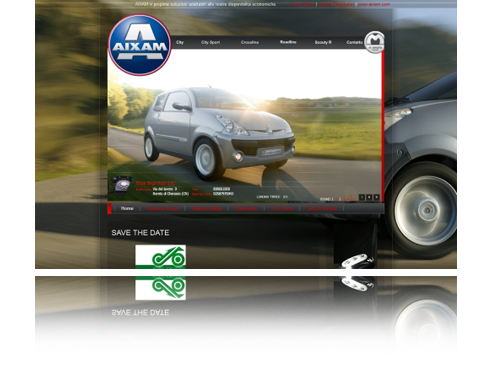Click the red company name by the telephone
Screen dimensions: 487x376
pyautogui.click(x=155, y=183)
